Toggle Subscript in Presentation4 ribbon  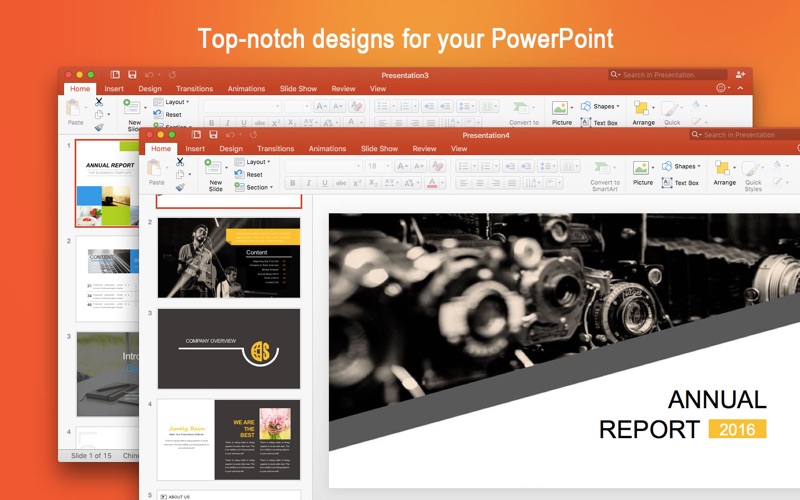tap(373, 183)
